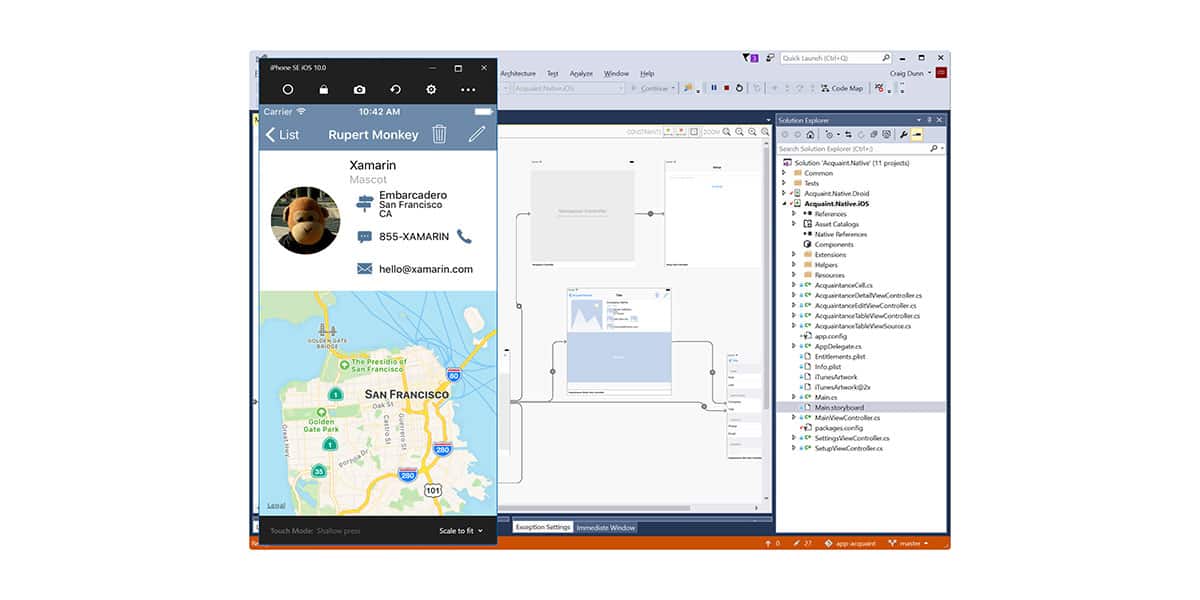This screenshot has height=600, width=1200.
Task: Tap the simulator Home button icon
Action: (288, 89)
